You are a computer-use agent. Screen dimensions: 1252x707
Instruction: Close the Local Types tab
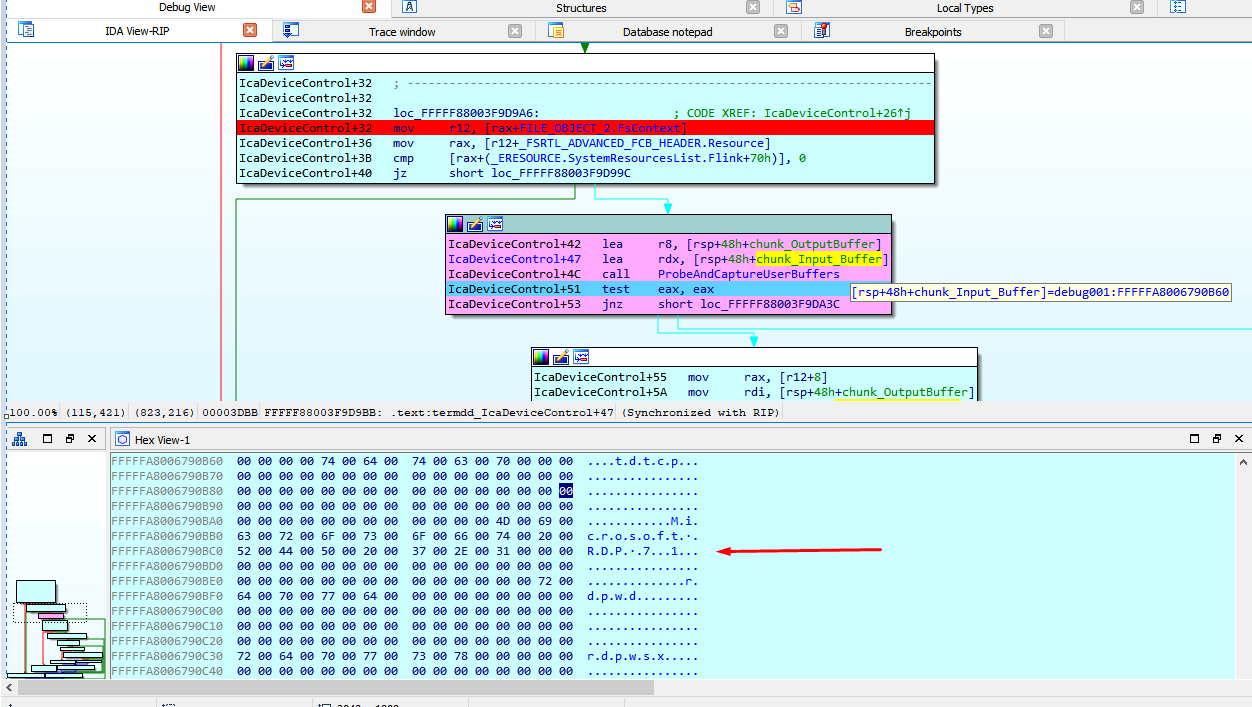coord(1137,7)
